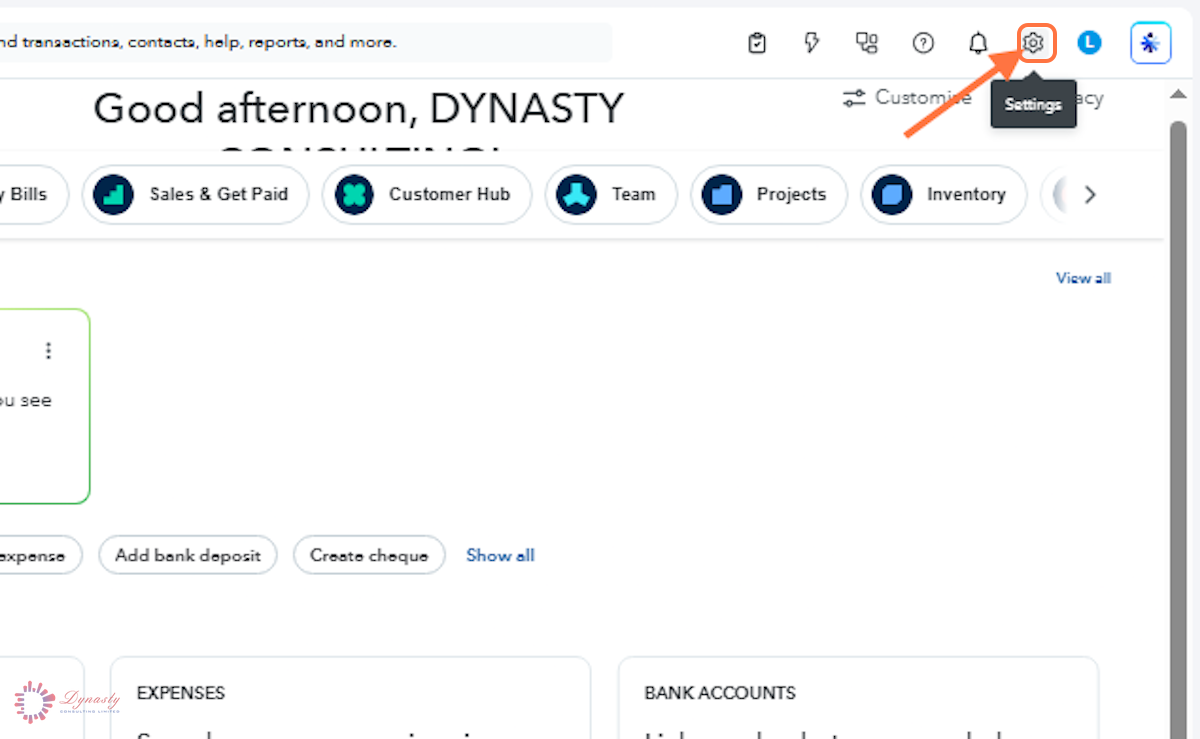Image resolution: width=1200 pixels, height=739 pixels.
Task: Open the three-dot menu on the card
Action: click(x=48, y=350)
